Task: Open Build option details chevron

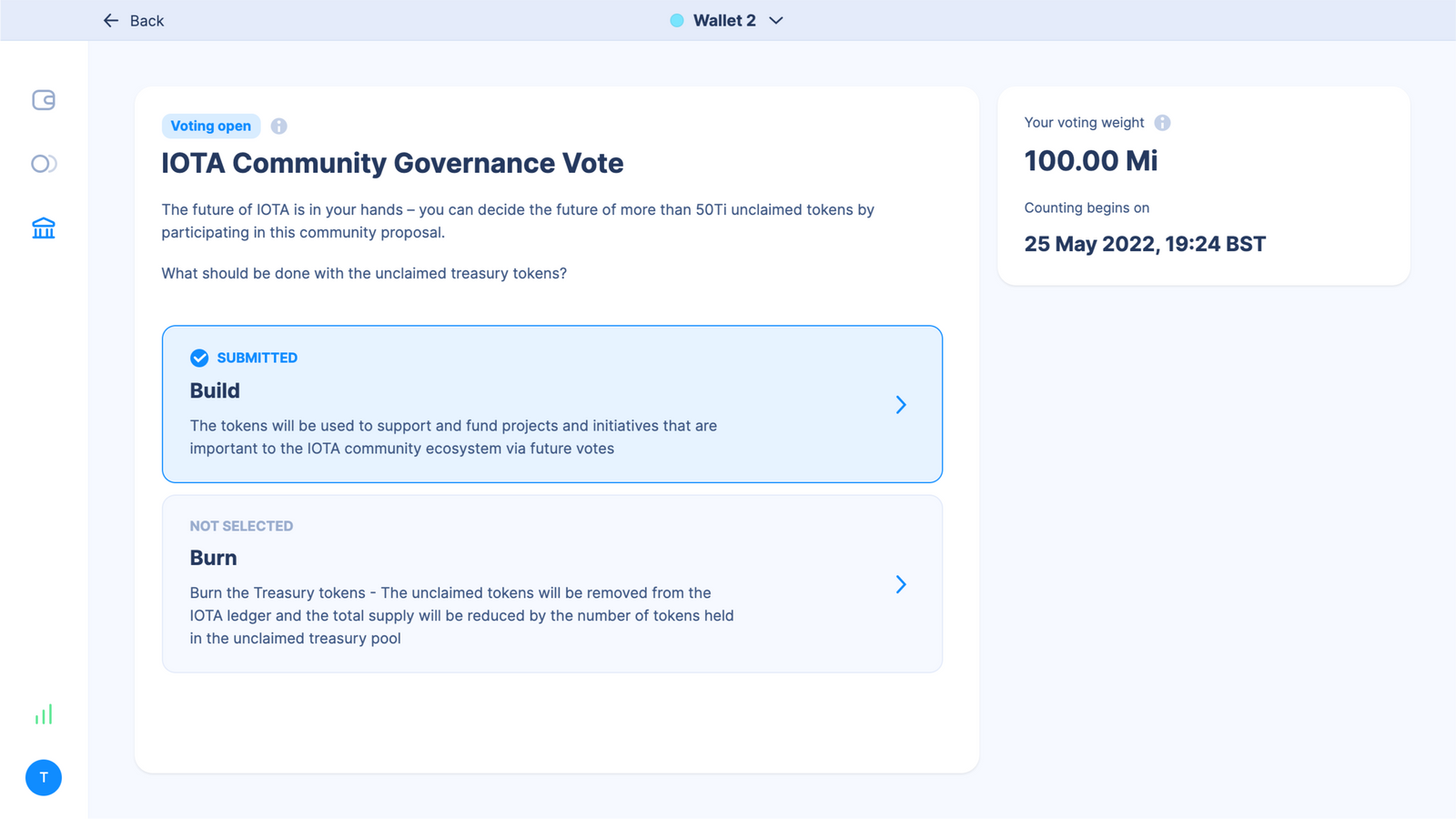Action: tap(901, 405)
